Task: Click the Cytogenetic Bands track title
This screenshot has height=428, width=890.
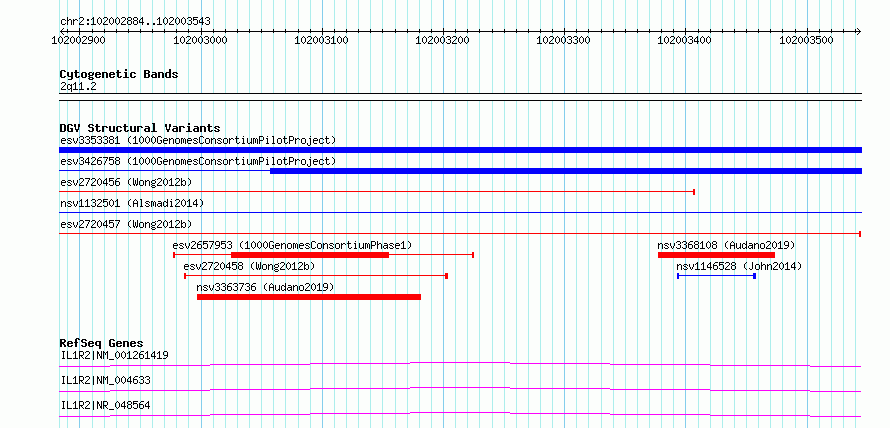Action: tap(119, 74)
